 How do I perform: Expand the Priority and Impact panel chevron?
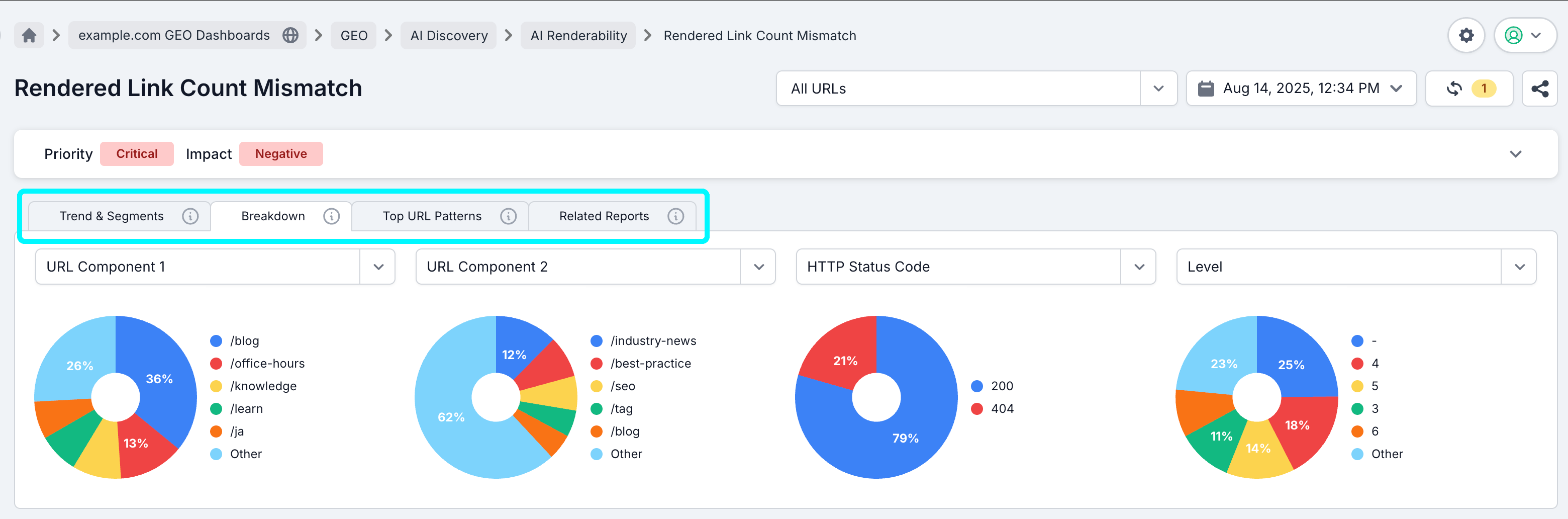(1515, 154)
